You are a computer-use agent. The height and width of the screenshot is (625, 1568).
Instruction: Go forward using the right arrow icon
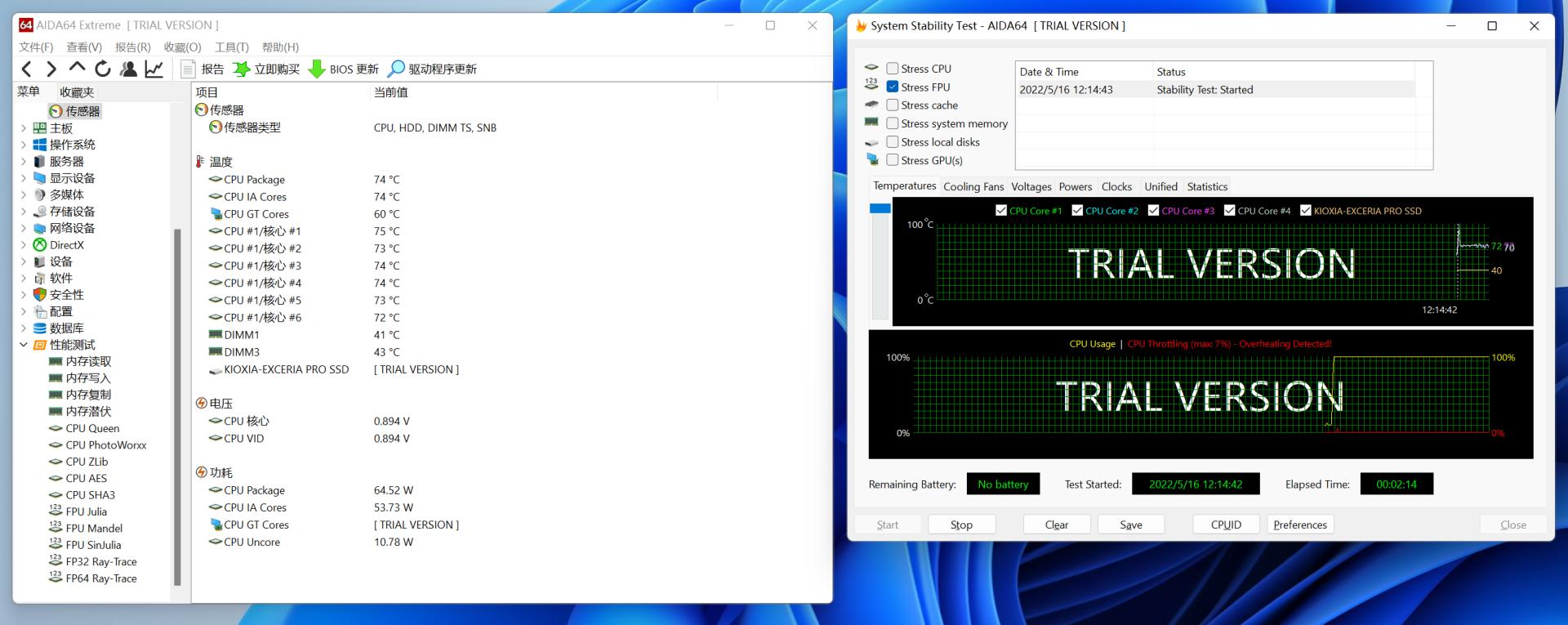tap(51, 69)
